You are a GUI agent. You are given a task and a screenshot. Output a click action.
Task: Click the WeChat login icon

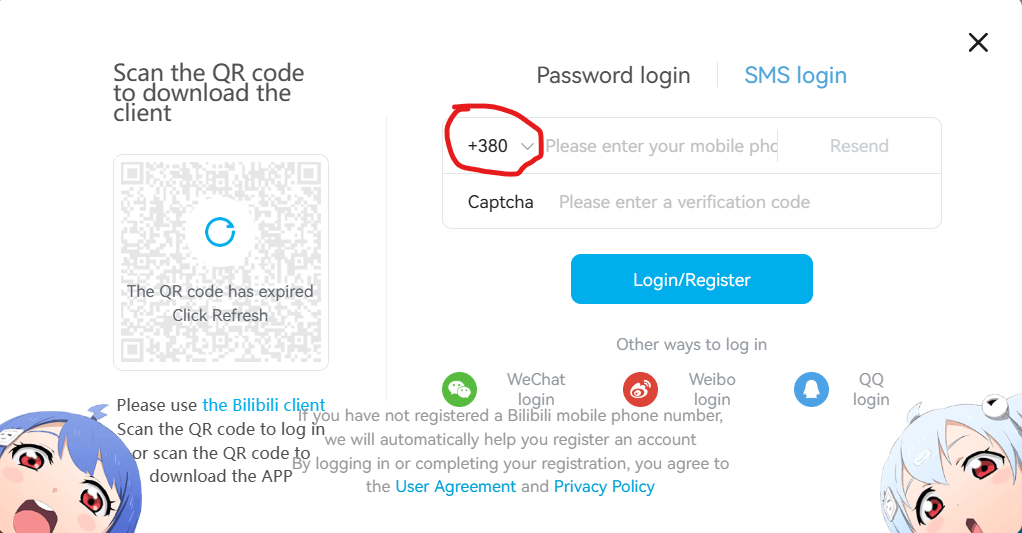[x=460, y=389]
